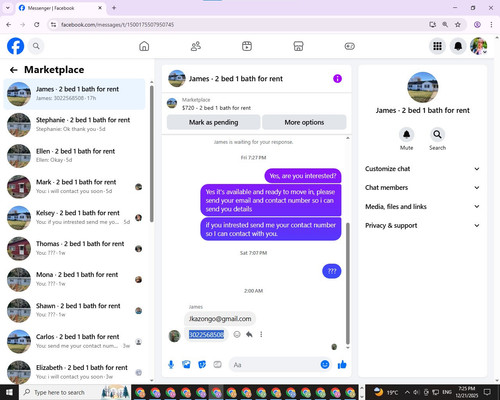Open the browser zoom magnifier icon
Viewport: 500px width, 400px height.
click(x=445, y=24)
